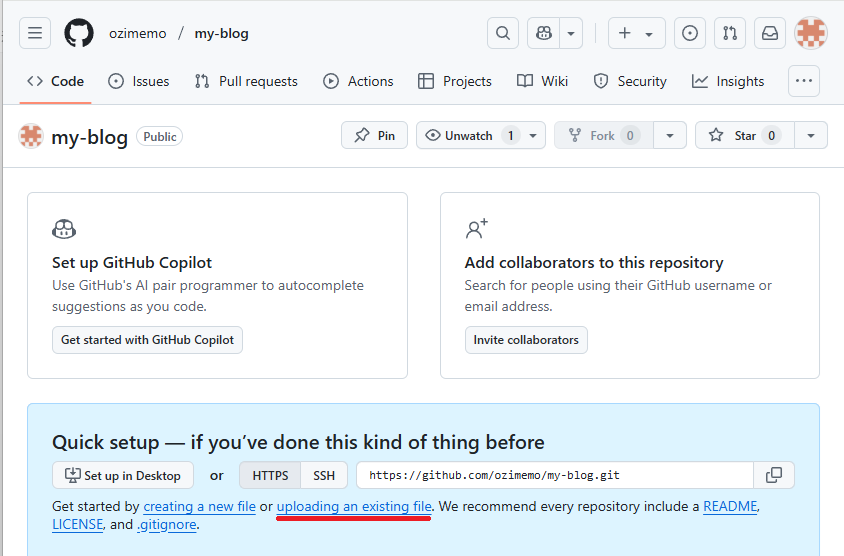
Task: Open the Pull requests tab
Action: click(x=246, y=81)
